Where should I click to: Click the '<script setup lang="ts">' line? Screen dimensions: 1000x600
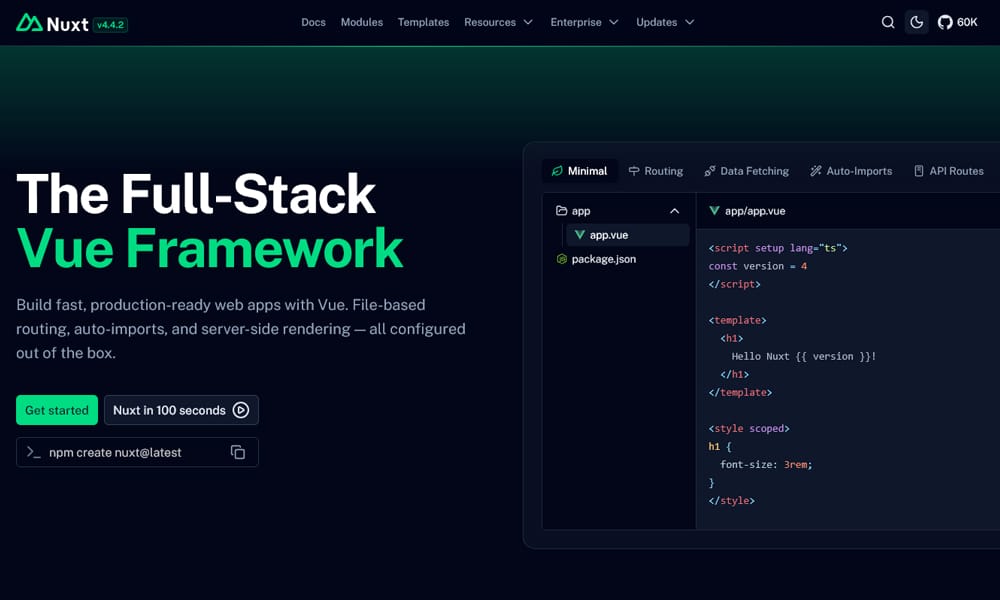click(777, 248)
